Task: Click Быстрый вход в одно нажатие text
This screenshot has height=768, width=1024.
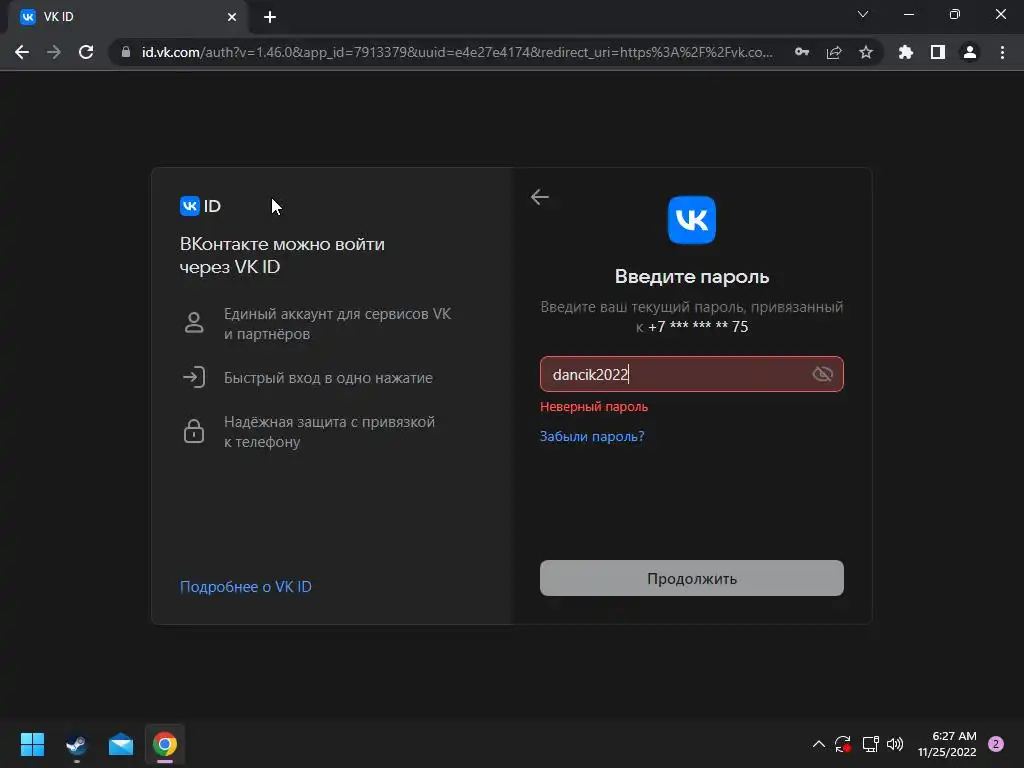Action: point(328,377)
